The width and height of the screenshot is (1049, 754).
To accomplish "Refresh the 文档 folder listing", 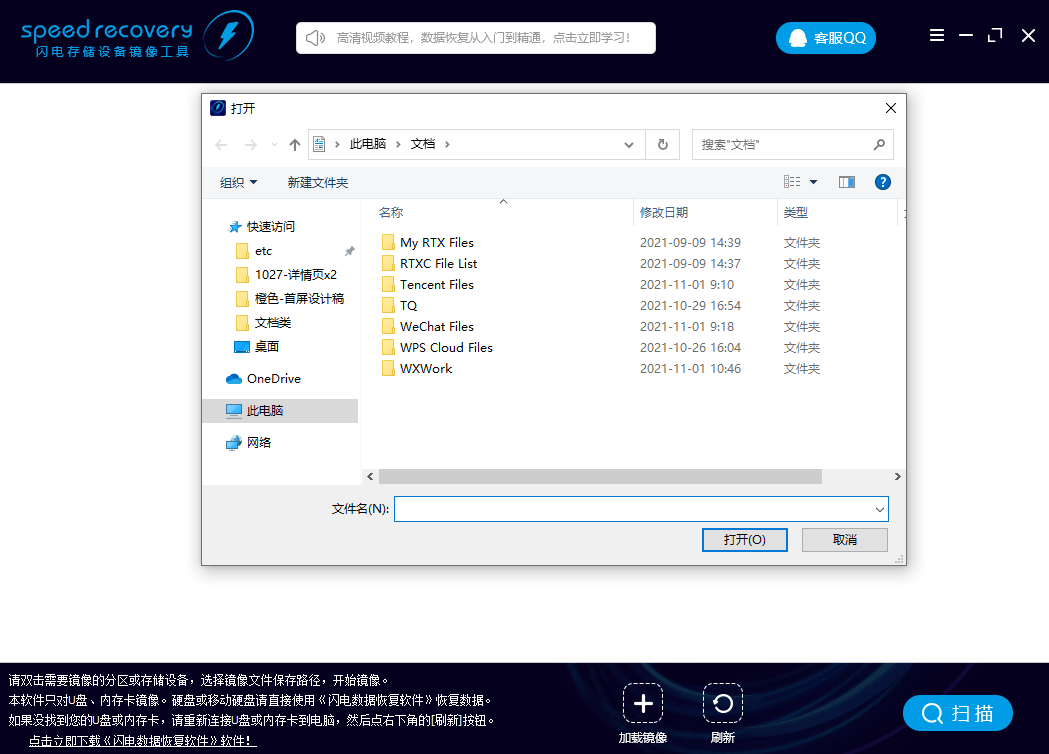I will pos(663,145).
